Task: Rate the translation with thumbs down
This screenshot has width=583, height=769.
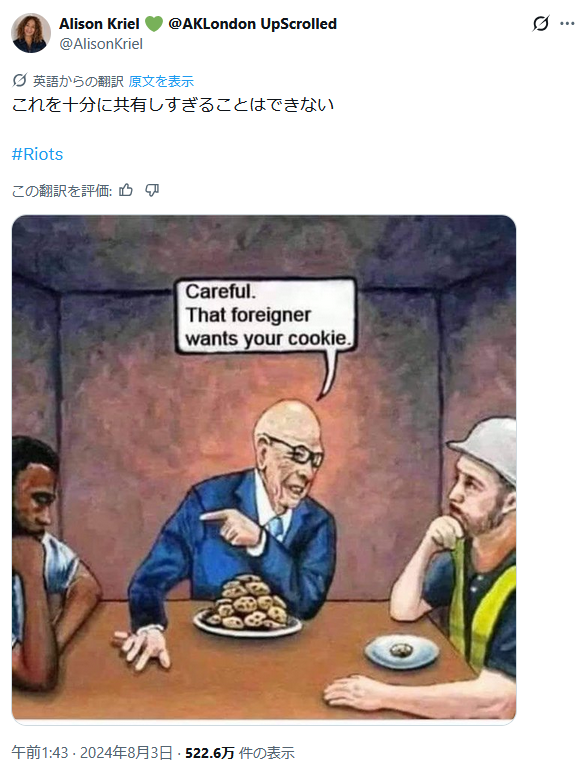Action: (x=152, y=190)
